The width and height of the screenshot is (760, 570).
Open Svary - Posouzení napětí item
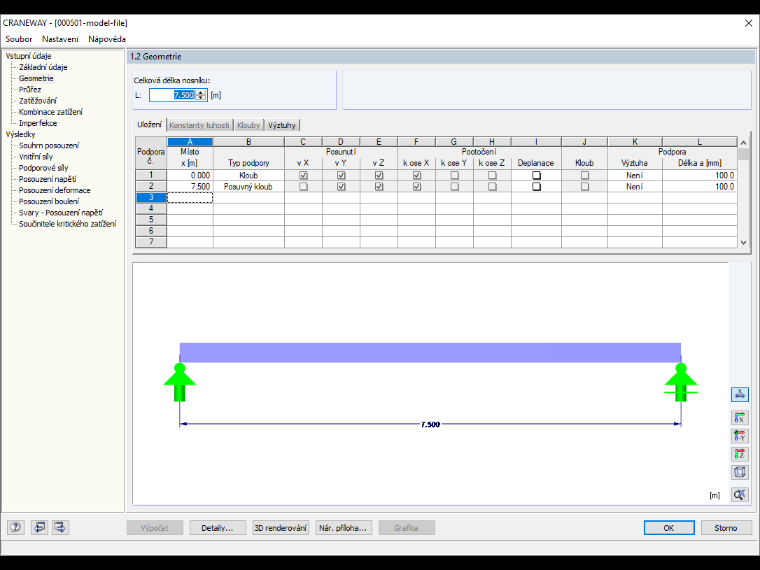(61, 212)
